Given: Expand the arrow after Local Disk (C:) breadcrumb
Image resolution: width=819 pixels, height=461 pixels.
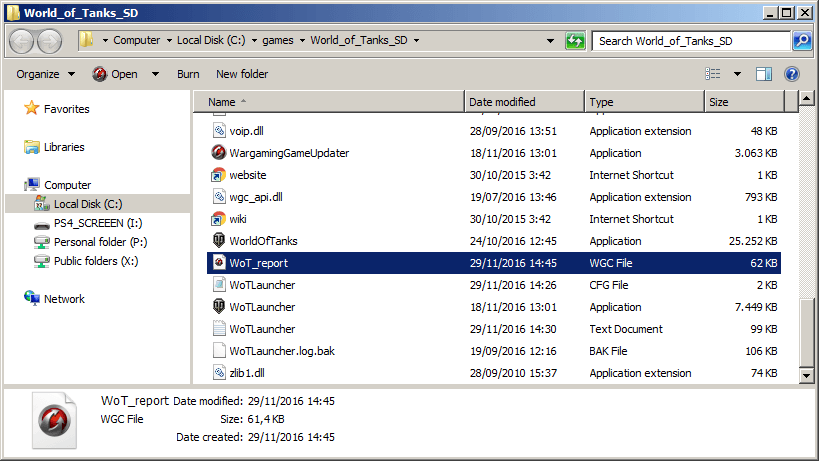Looking at the screenshot, I should [x=254, y=41].
